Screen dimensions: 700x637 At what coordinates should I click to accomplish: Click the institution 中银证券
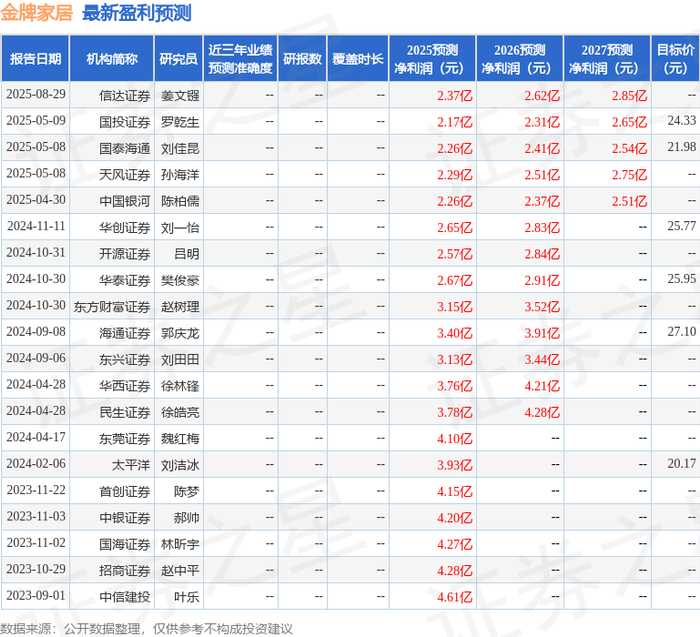[125, 518]
